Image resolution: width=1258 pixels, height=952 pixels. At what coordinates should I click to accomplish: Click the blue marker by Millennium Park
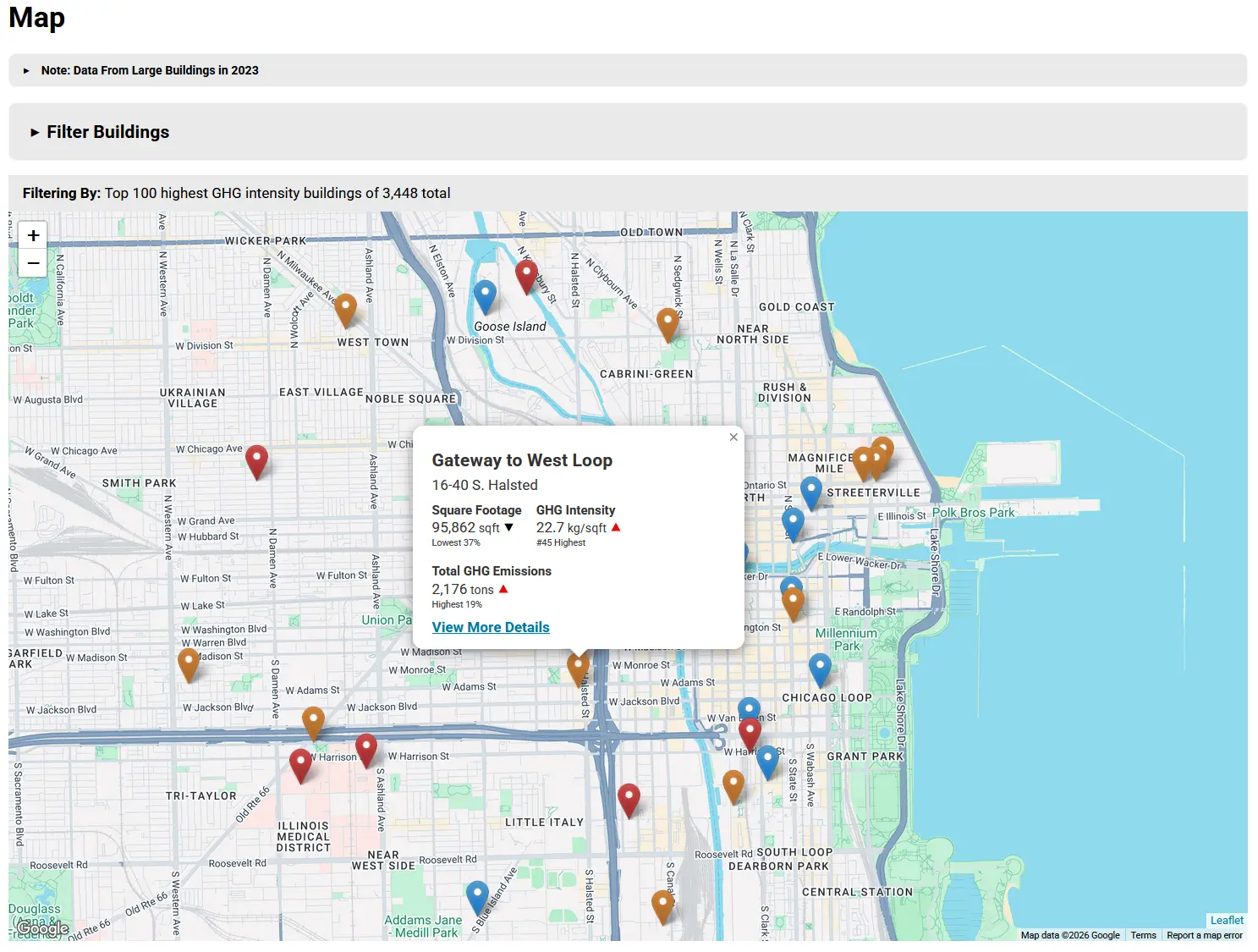point(820,669)
